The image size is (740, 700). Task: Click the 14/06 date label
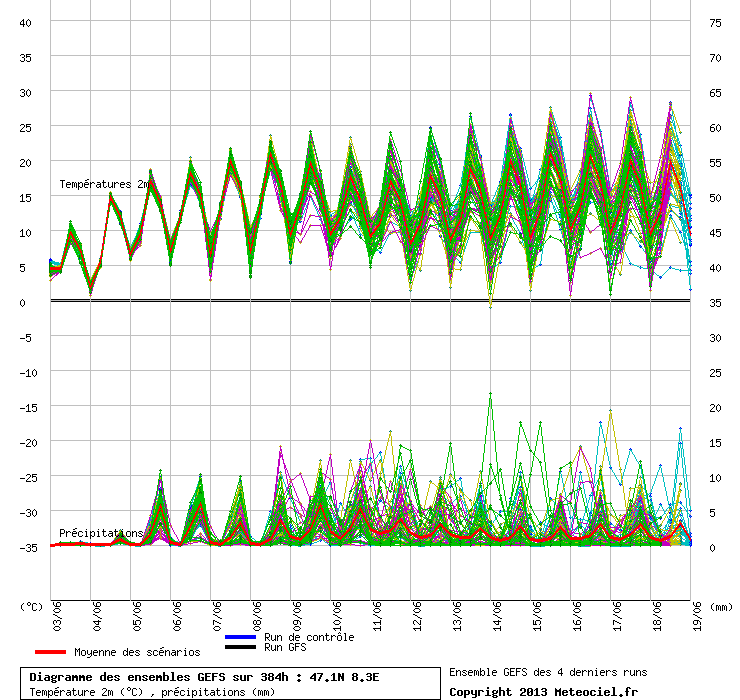(x=497, y=616)
